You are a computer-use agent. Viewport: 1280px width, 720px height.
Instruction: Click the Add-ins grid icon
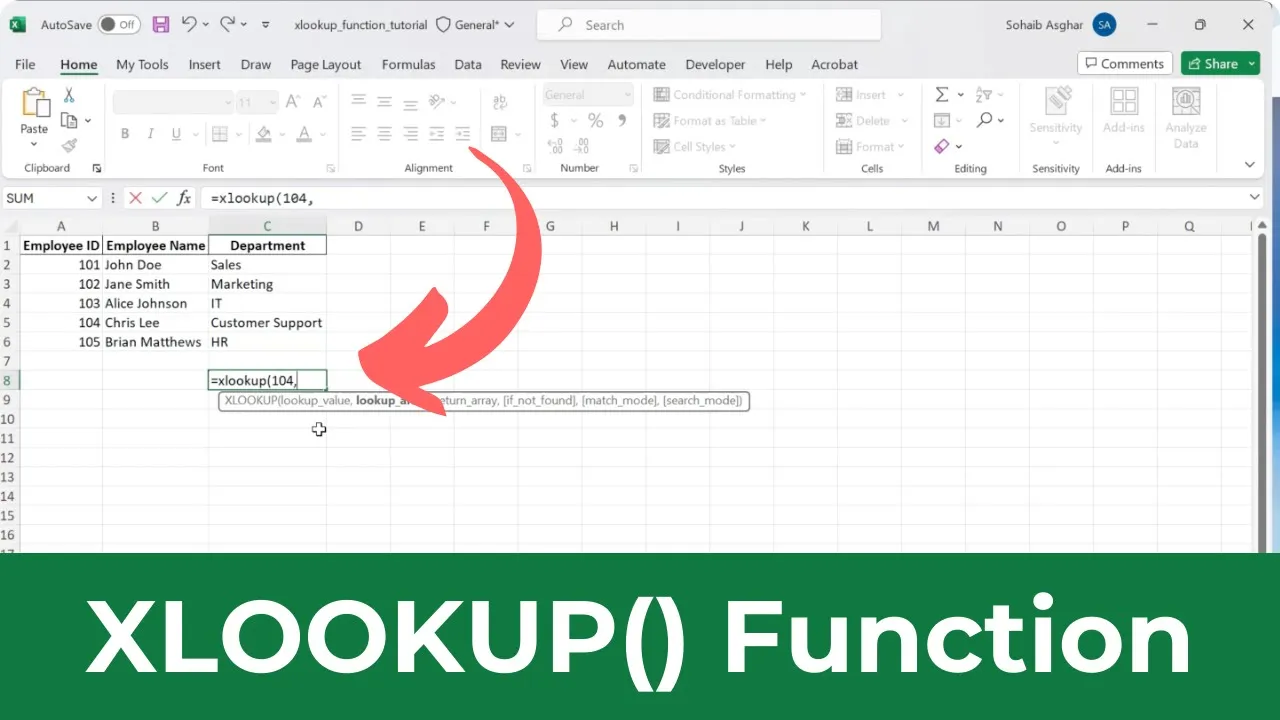pos(1124,102)
